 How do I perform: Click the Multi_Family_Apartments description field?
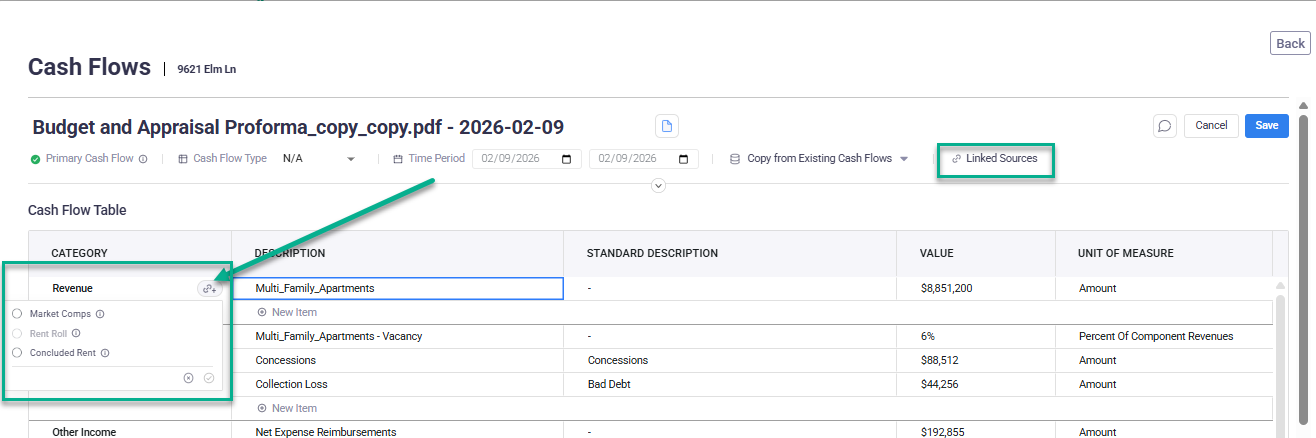coord(397,288)
